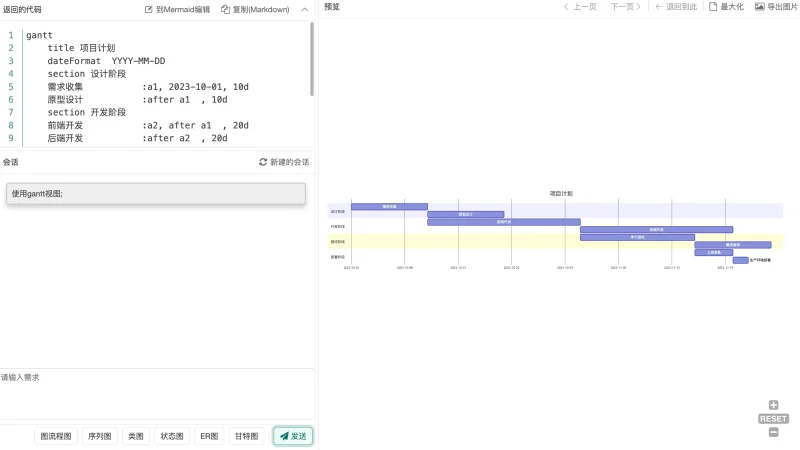Click code line 9 后端开发
This screenshot has width=800, height=450.
(x=137, y=138)
